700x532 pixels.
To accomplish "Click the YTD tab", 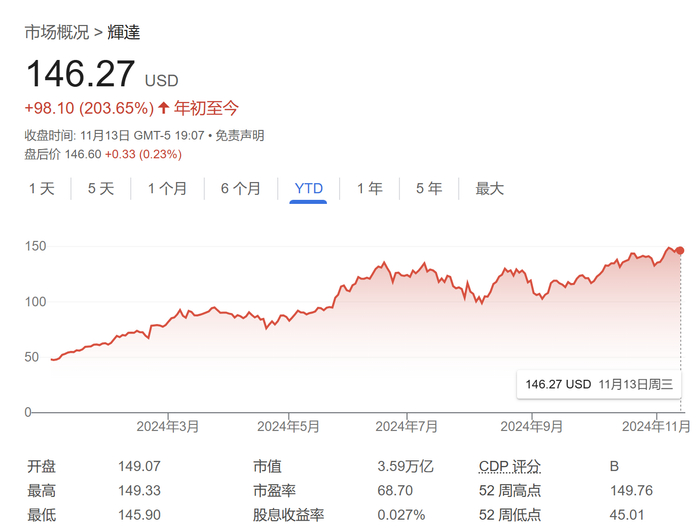I will (x=308, y=188).
